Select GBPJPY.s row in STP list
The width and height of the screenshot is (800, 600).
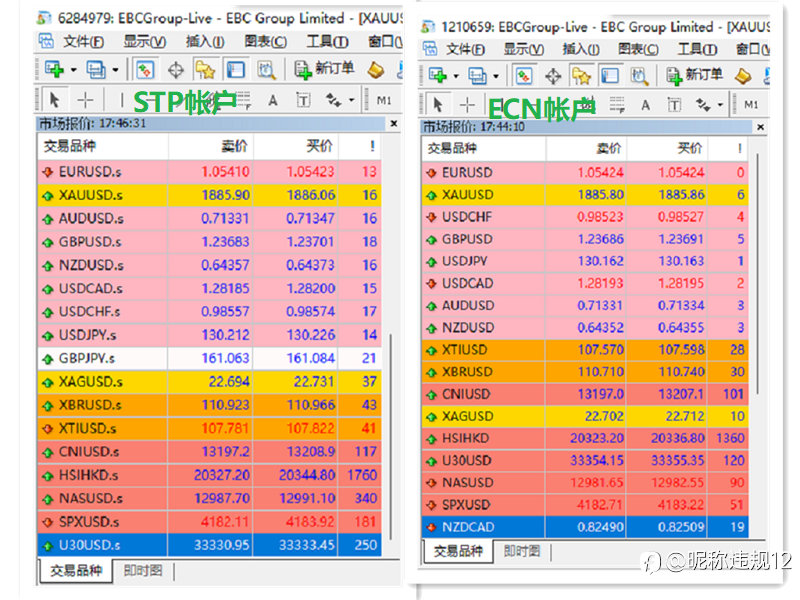point(209,358)
